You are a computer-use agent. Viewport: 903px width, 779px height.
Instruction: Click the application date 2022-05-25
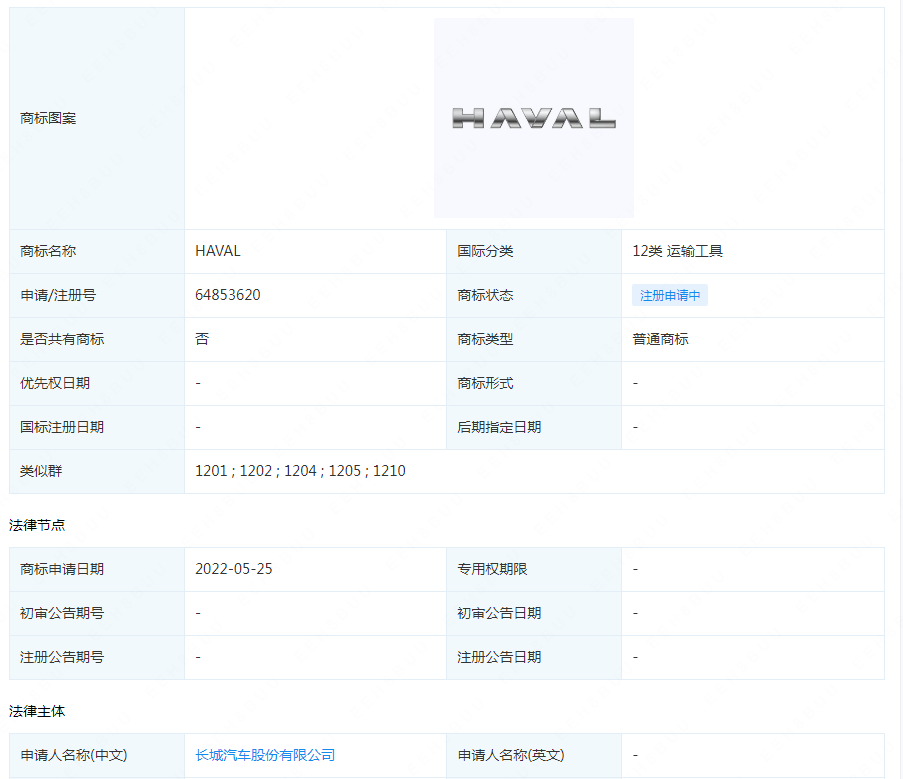coord(234,569)
